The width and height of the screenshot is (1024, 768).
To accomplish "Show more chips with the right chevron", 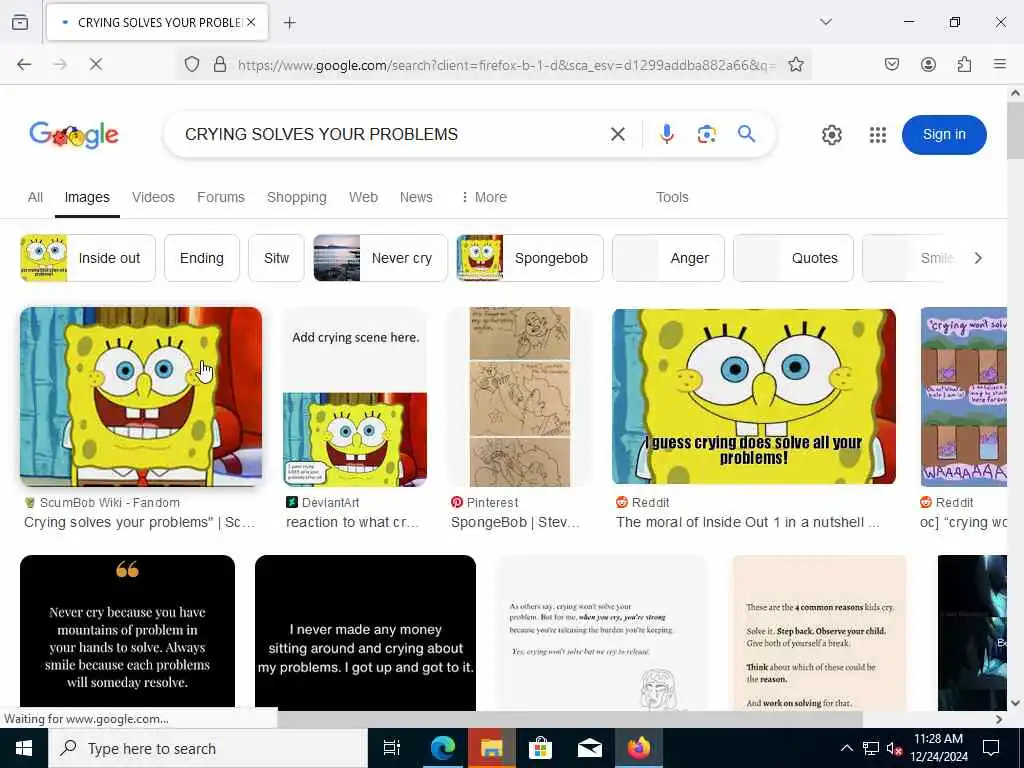I will [x=978, y=258].
